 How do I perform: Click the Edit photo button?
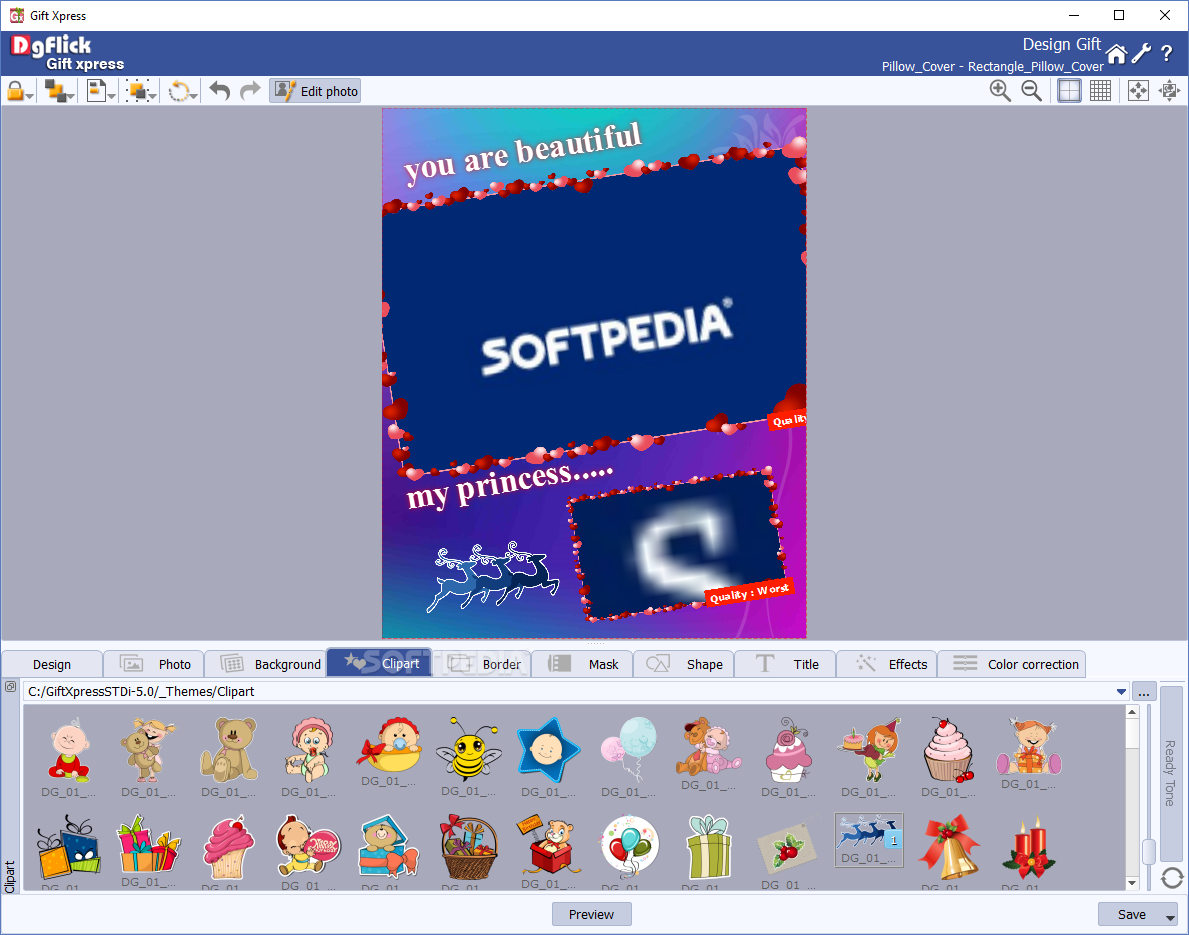pyautogui.click(x=315, y=91)
